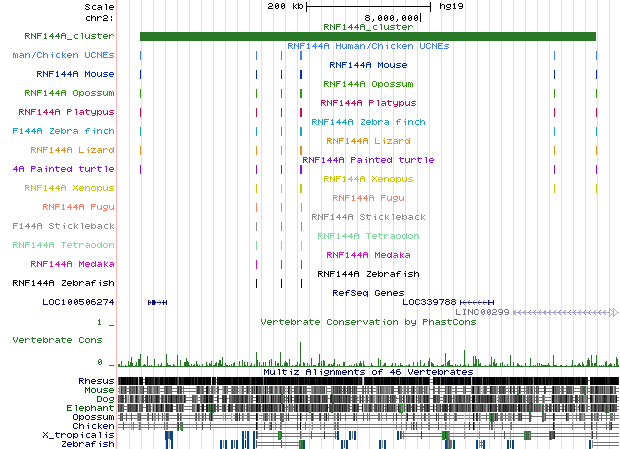Select the Chicken alignment row label
This screenshot has width=620, height=449.
[94, 426]
